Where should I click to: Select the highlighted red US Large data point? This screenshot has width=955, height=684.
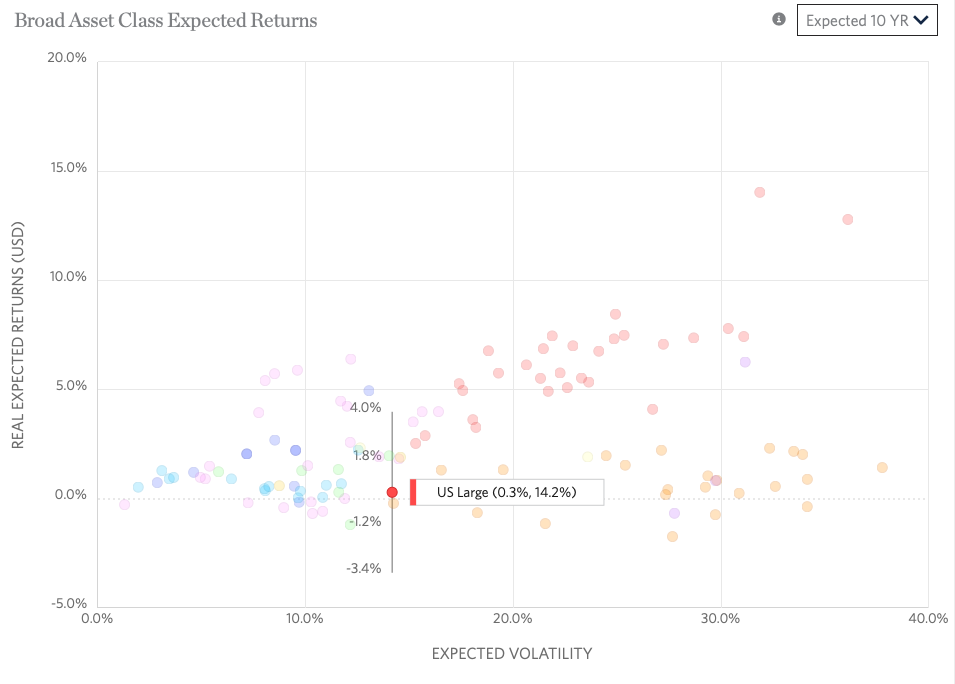[x=392, y=492]
